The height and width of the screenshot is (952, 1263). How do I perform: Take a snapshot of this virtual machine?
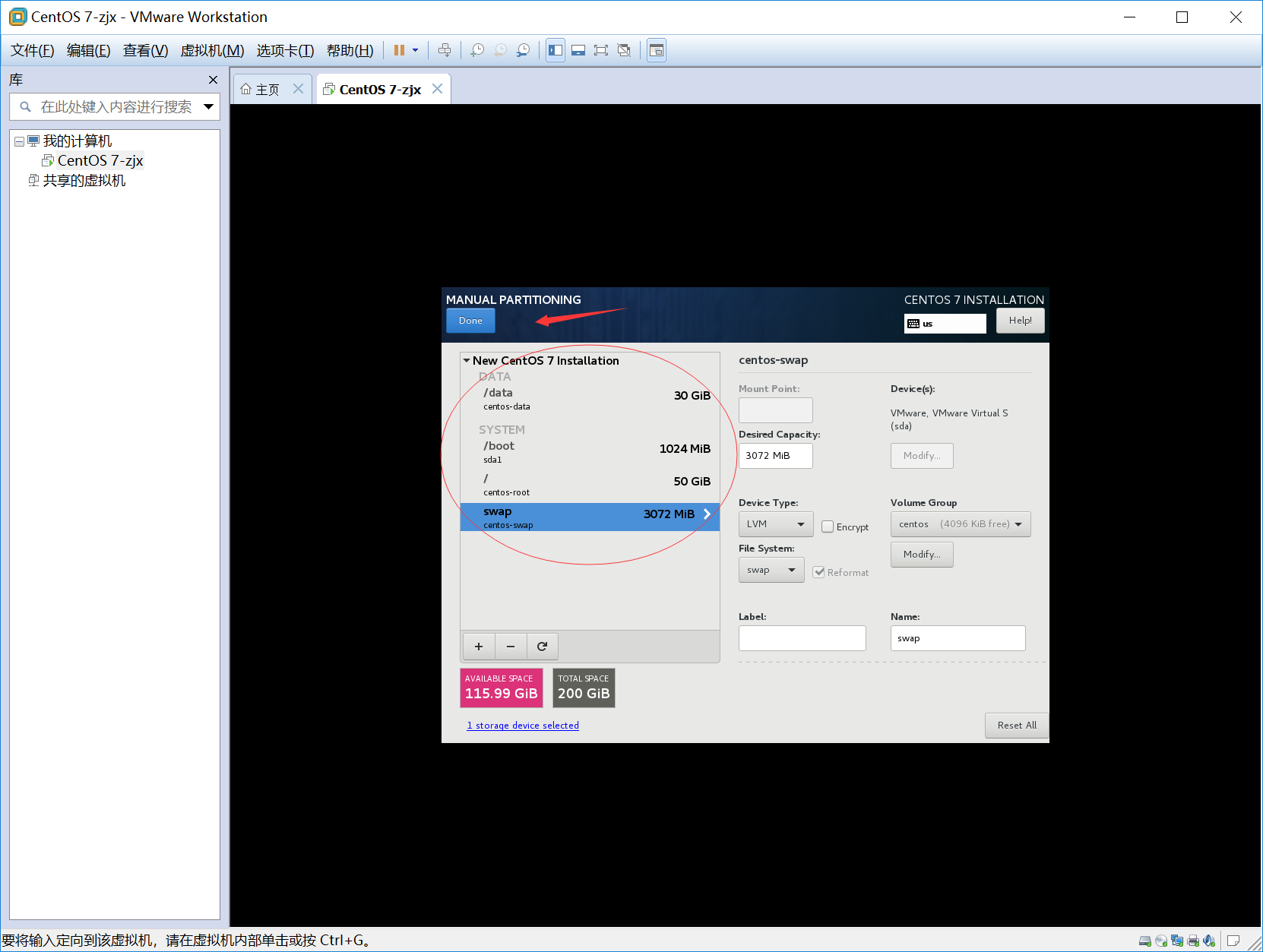pos(477,50)
